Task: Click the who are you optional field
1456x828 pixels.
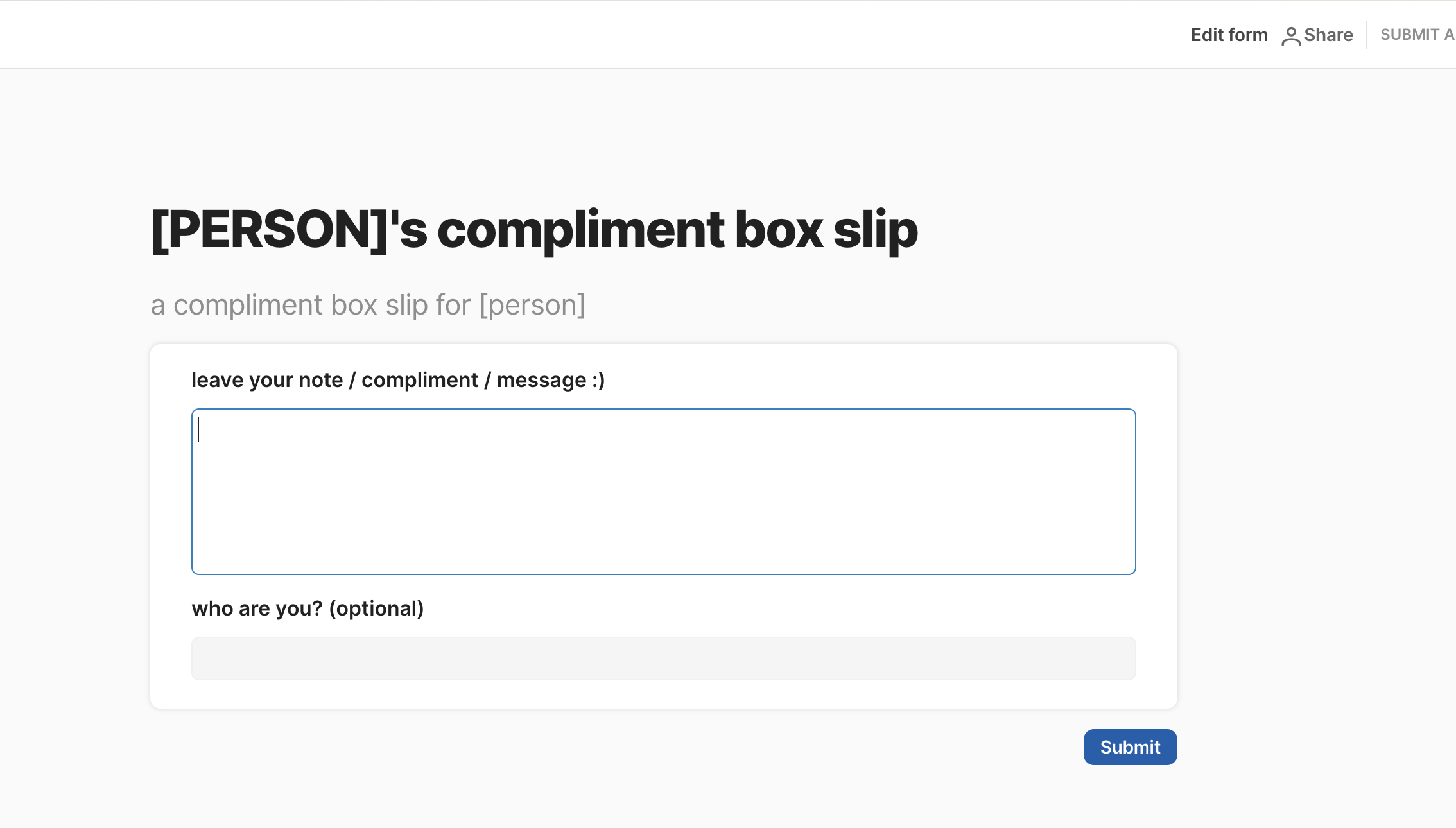Action: click(x=664, y=659)
